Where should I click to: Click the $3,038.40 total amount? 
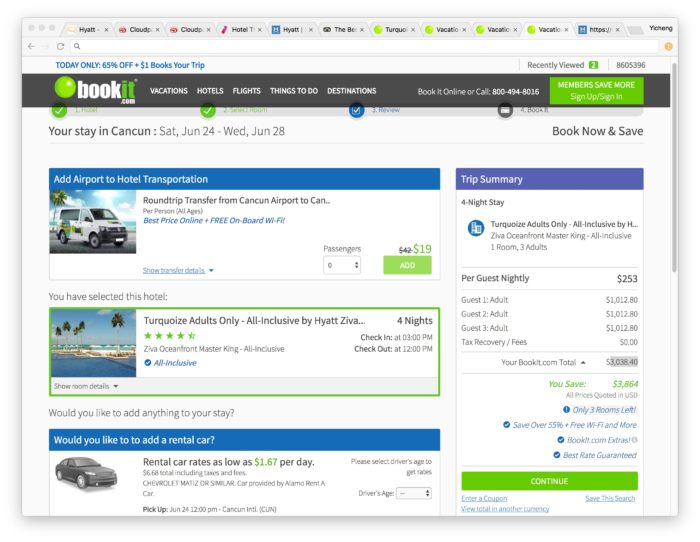click(621, 362)
